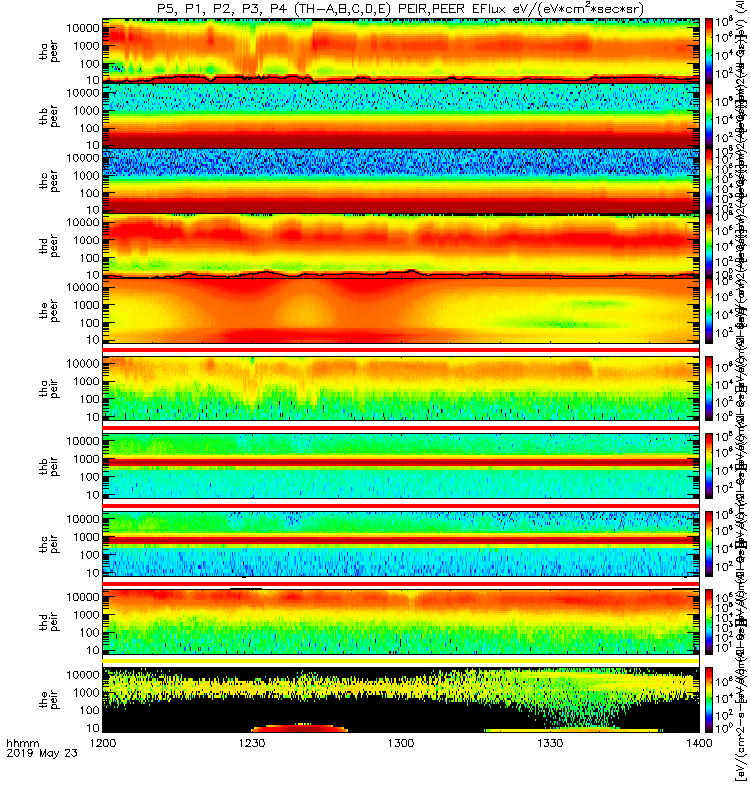
Task: Select the 'thc peir' panel label
Action: click(x=49, y=544)
